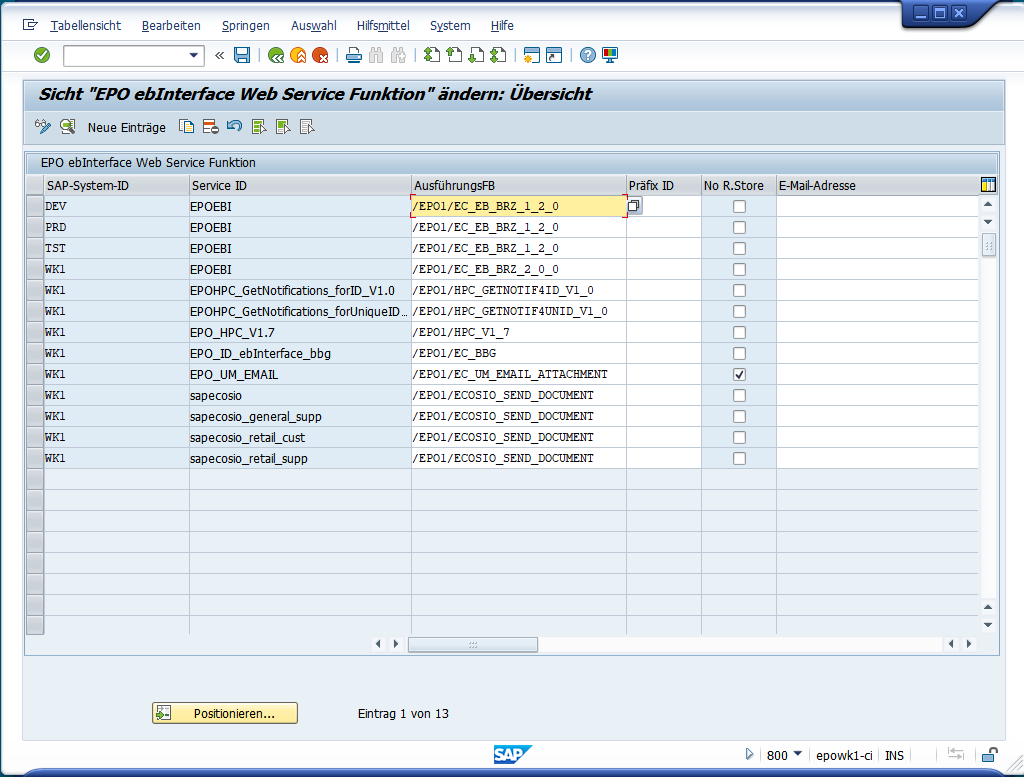Open the table column configuration icon
Viewport: 1024px width, 777px height.
point(988,185)
